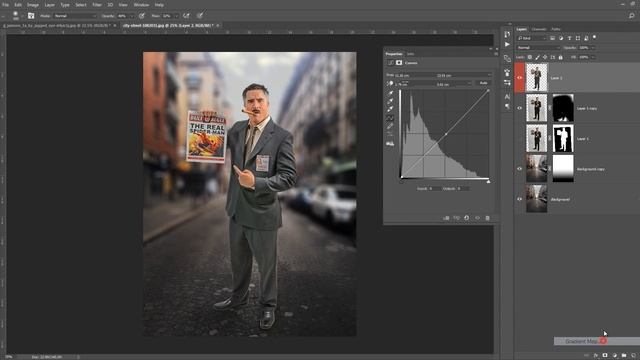
Task: Hide the Background layer eye icon
Action: tap(520, 199)
